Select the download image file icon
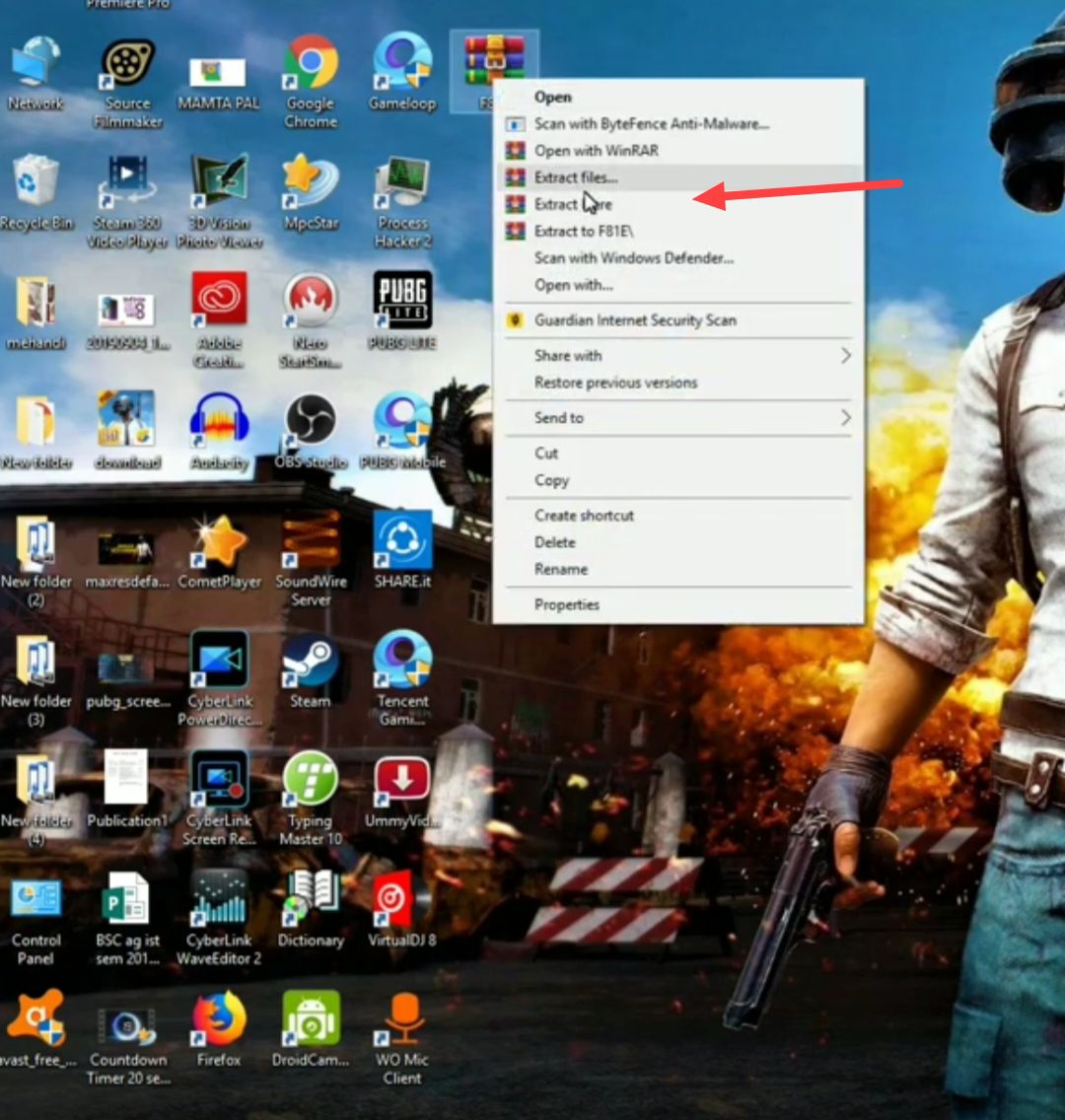 (127, 431)
